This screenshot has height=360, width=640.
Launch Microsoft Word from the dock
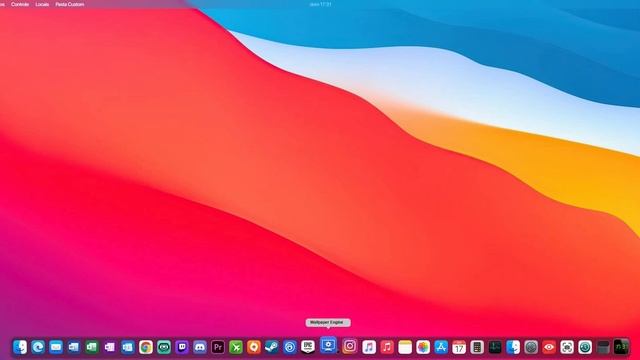[74, 347]
